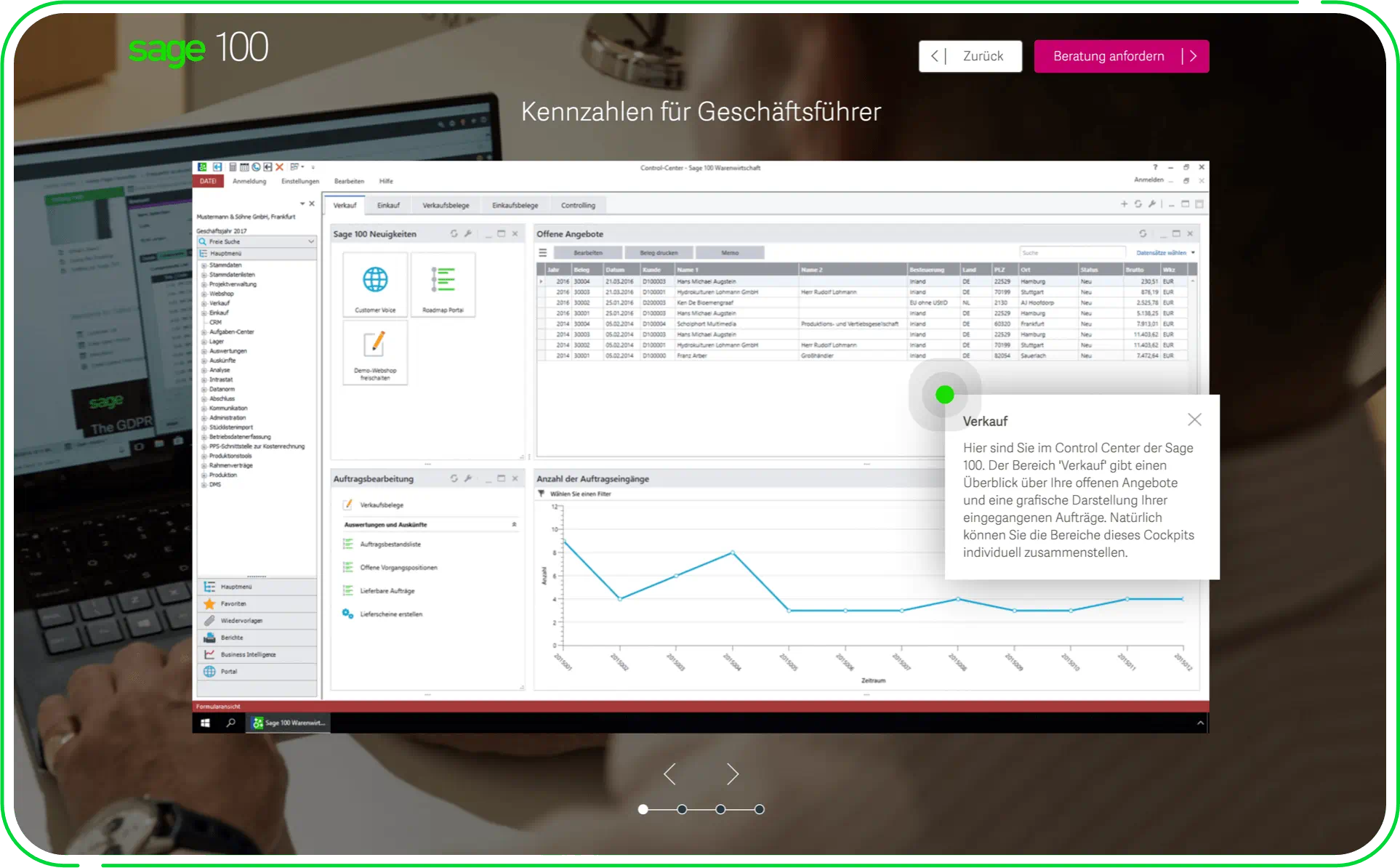Open Berichte in the navigation pane
Viewport: 1400px width, 868px height.
tap(257, 638)
